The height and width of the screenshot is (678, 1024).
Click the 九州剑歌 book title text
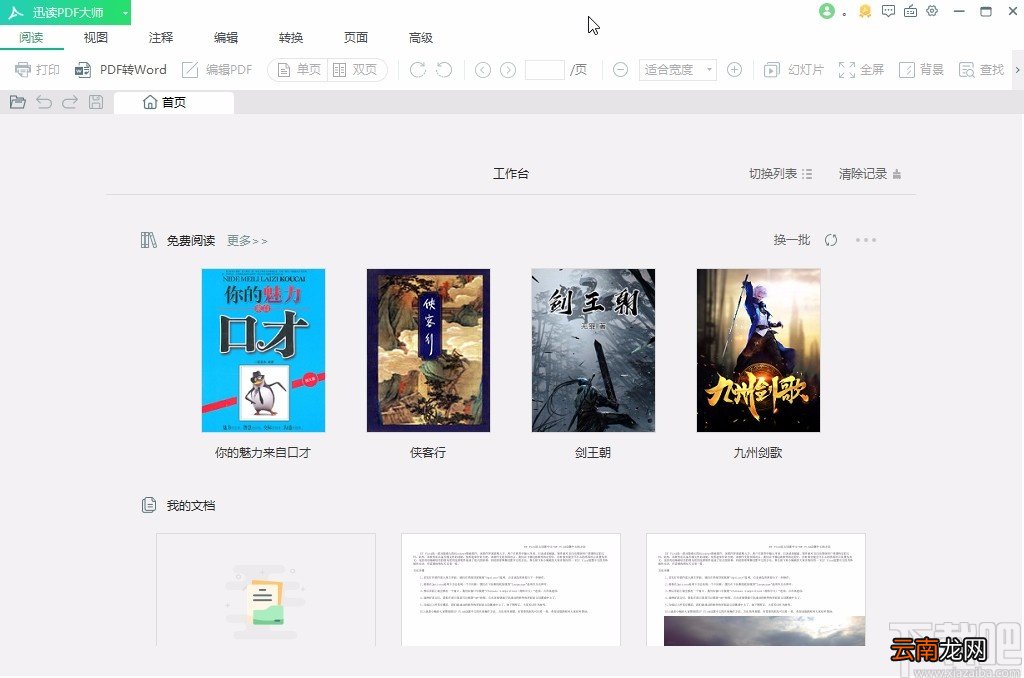pos(758,453)
